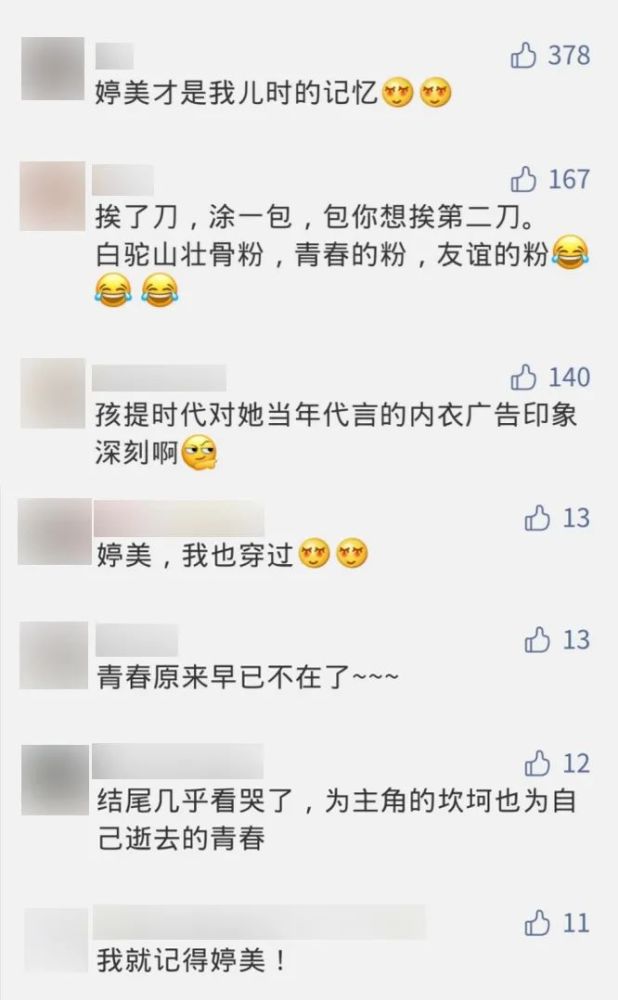This screenshot has height=1000, width=618.
Task: Open username above 婷美才是我儿时的记忆
Action: point(114,56)
